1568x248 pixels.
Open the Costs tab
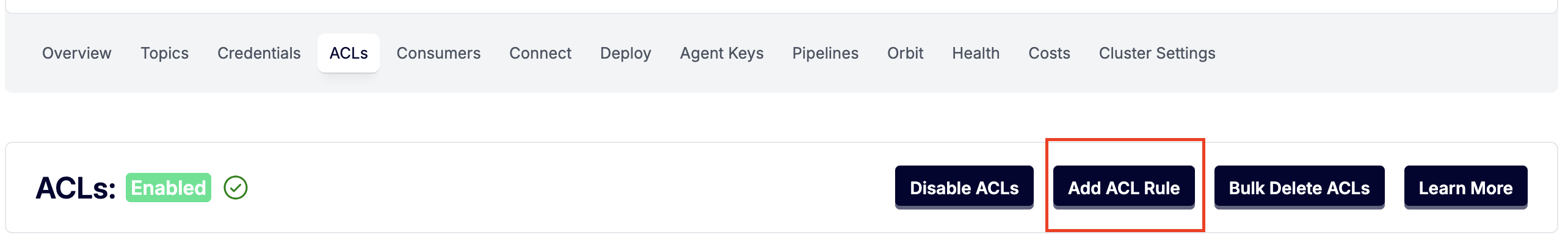pos(1049,53)
